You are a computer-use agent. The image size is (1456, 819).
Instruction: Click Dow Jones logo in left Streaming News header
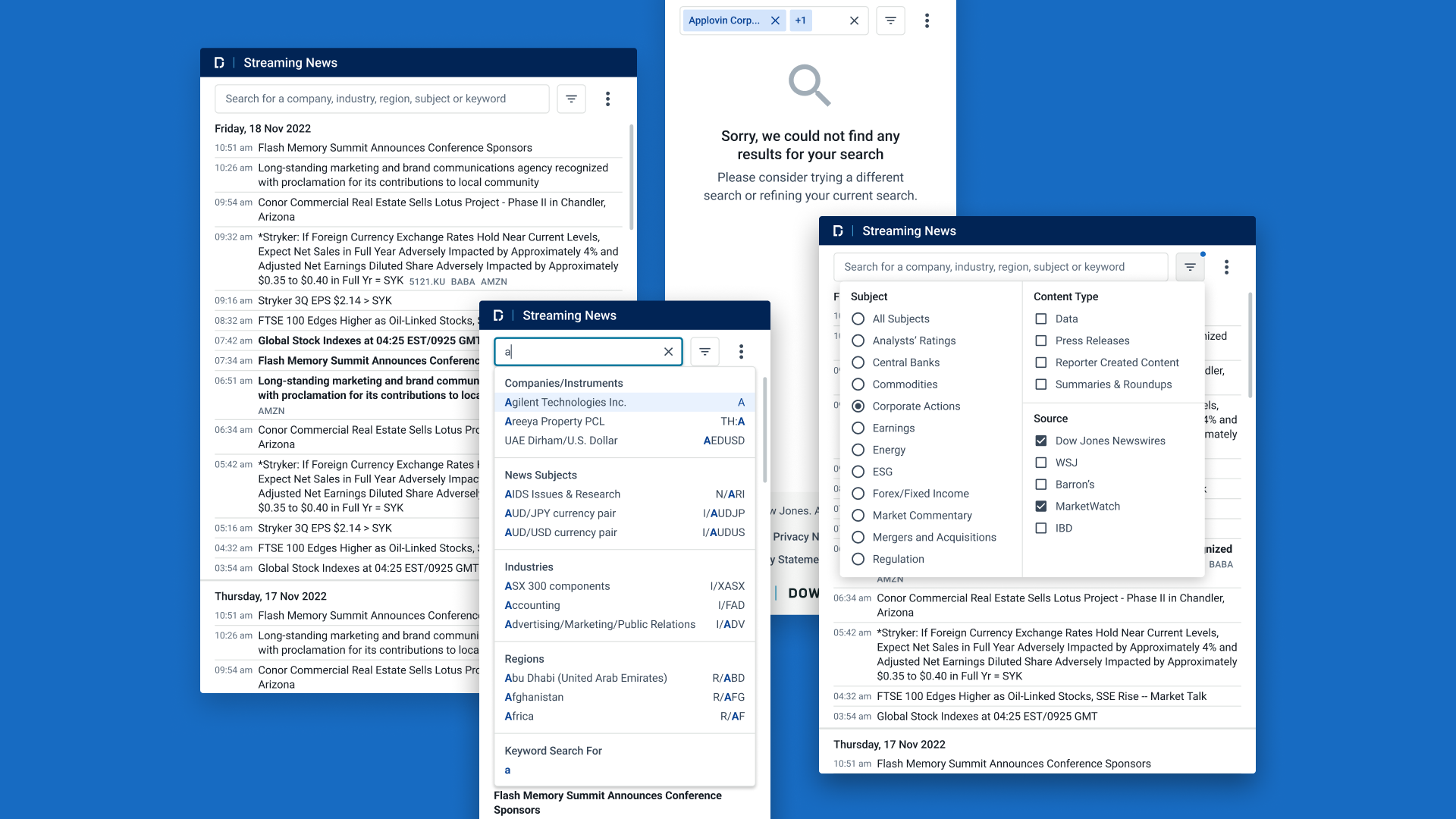click(x=219, y=63)
